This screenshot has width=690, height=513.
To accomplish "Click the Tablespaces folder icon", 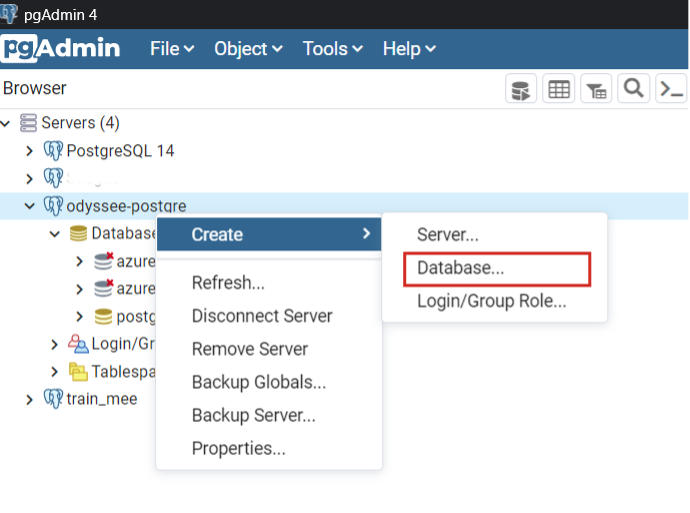I will (78, 372).
